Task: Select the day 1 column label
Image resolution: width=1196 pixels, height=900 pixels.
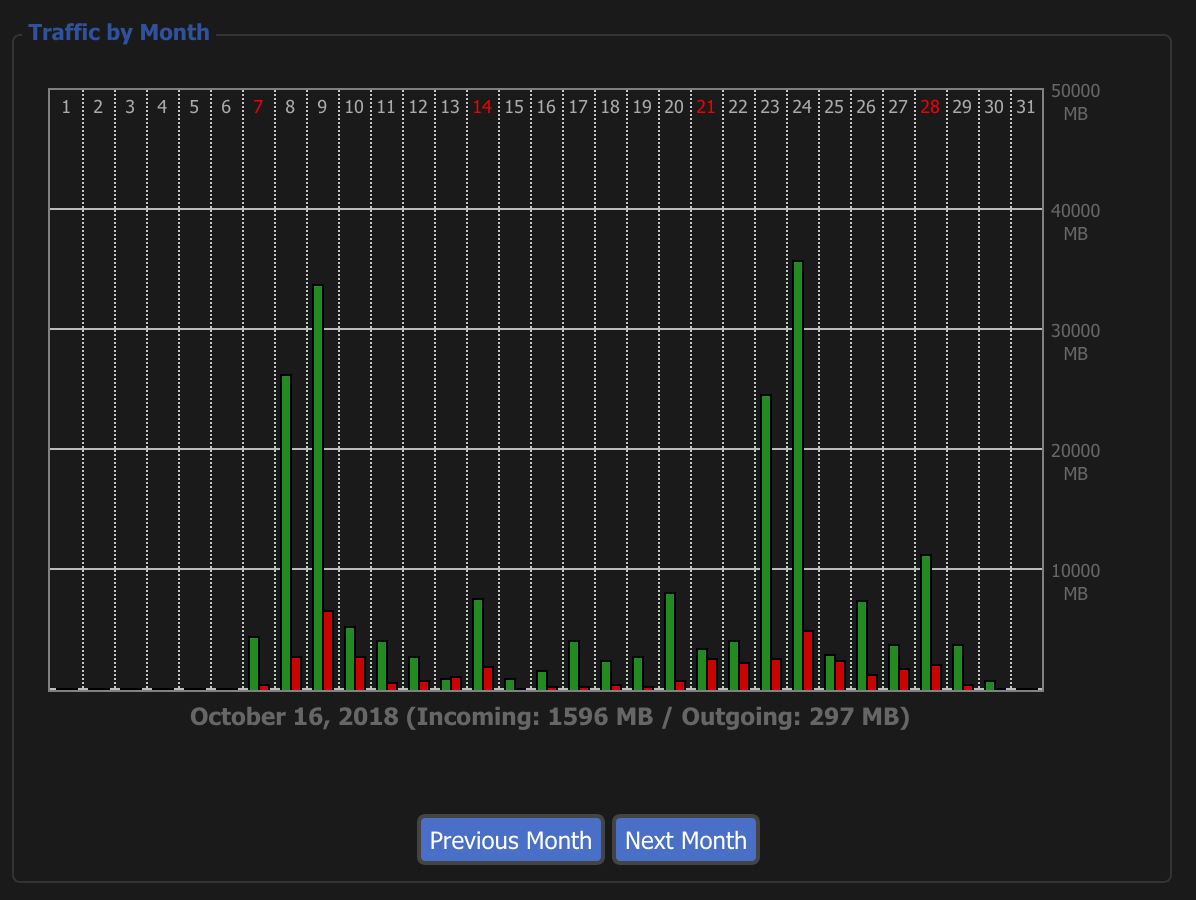Action: point(66,107)
